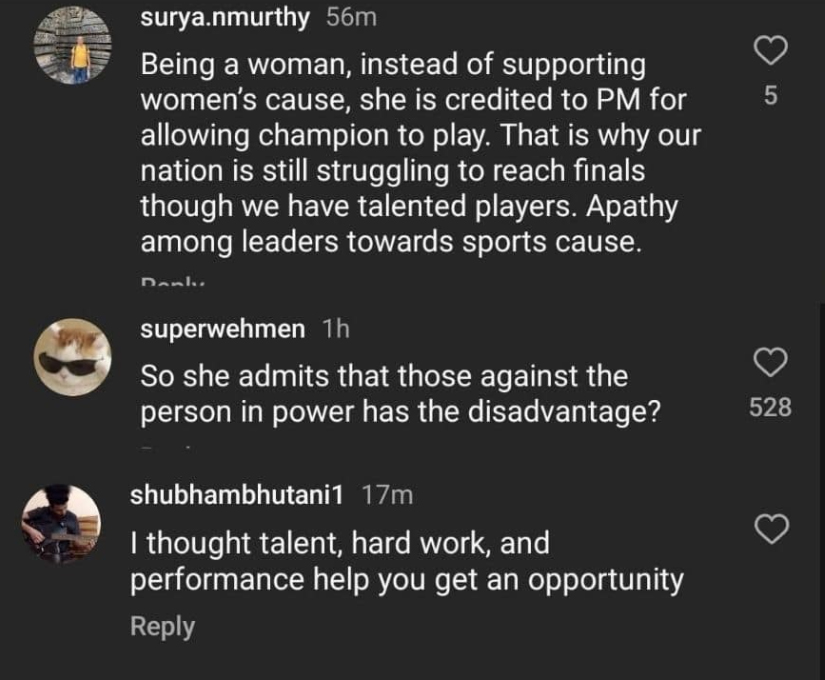This screenshot has width=825, height=680.
Task: Tap the heart on superwehmen's comment
Action: [769, 362]
